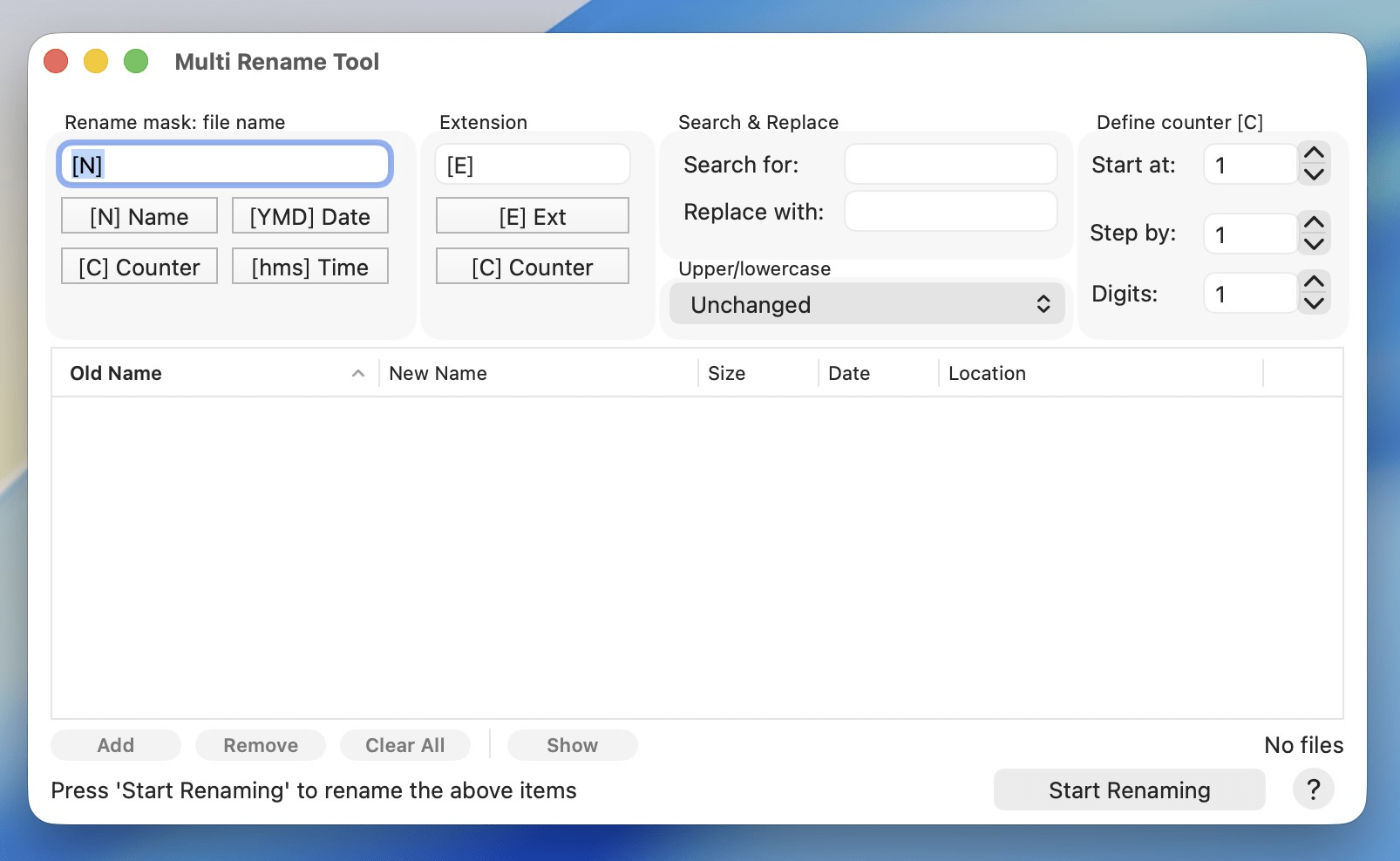Image resolution: width=1400 pixels, height=861 pixels.
Task: Toggle sort order on Old Name column
Action: 357,373
